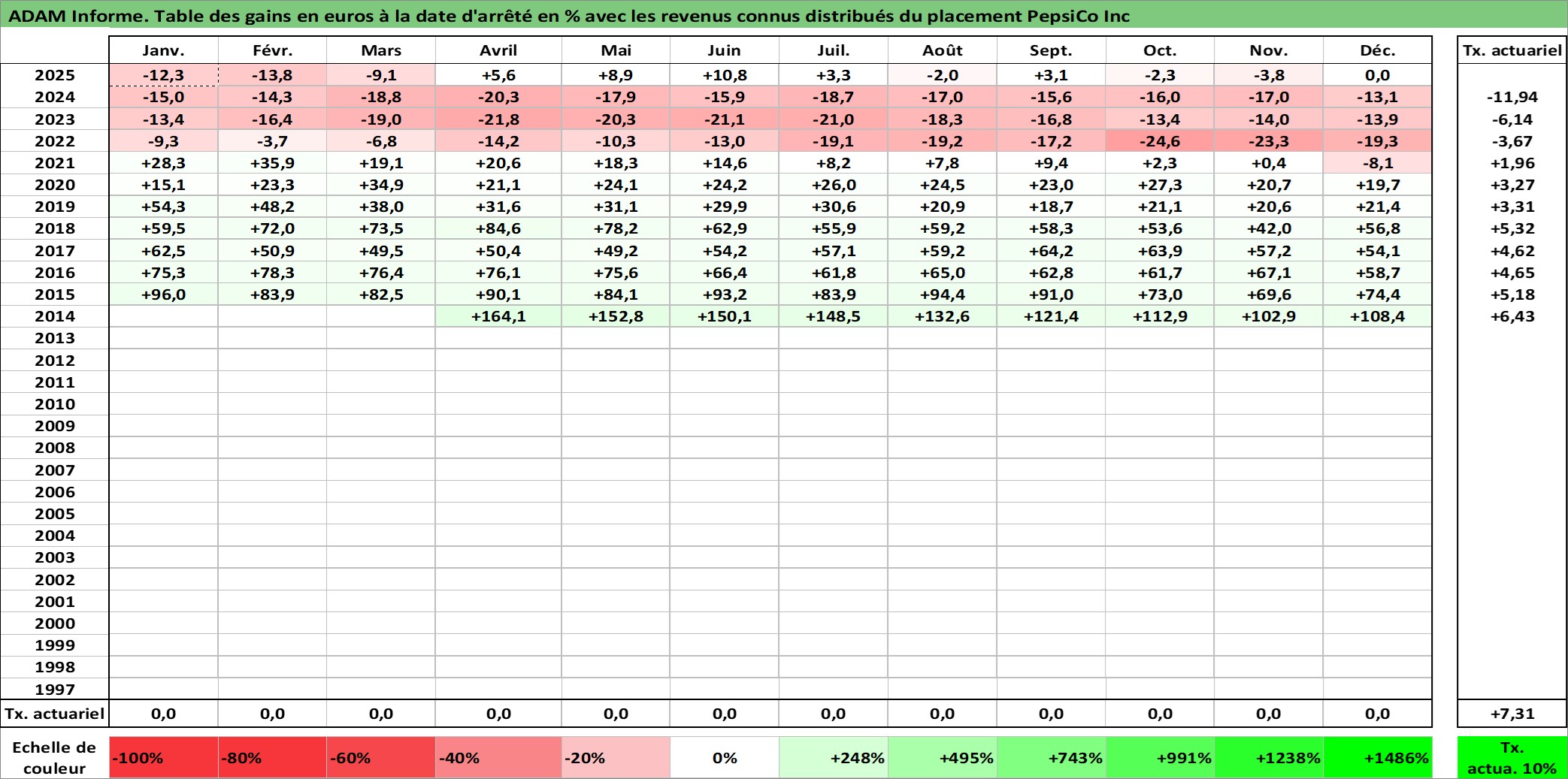Viewport: 1568px width, 779px height.
Task: Click the -11,94 actuarial rate for 2024
Action: 1512,97
